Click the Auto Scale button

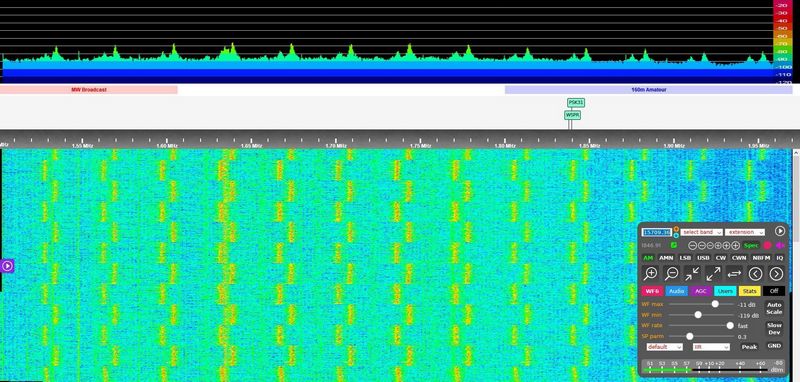(x=774, y=308)
